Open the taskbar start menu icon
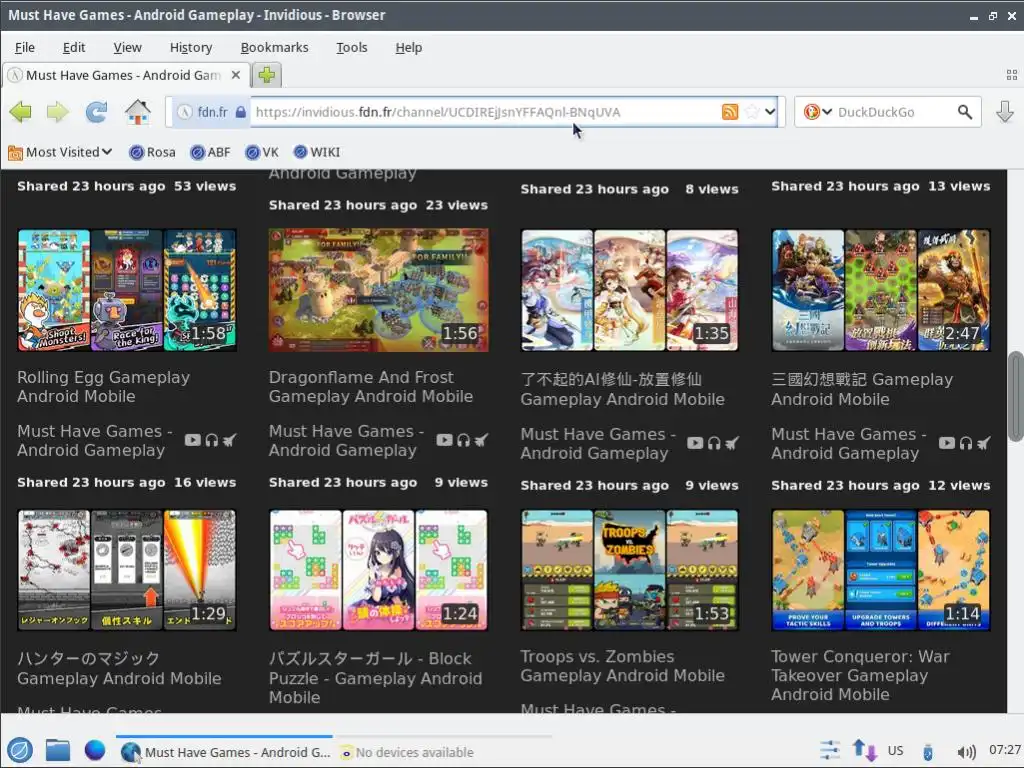 pos(20,750)
